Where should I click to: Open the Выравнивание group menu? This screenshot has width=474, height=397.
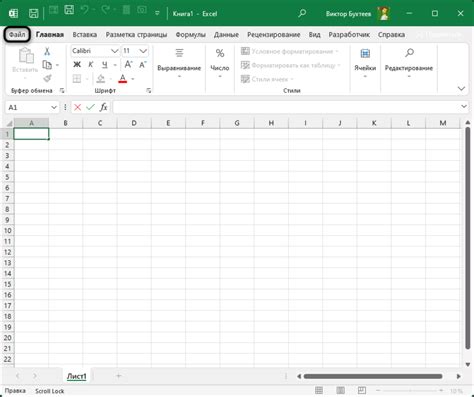click(179, 63)
